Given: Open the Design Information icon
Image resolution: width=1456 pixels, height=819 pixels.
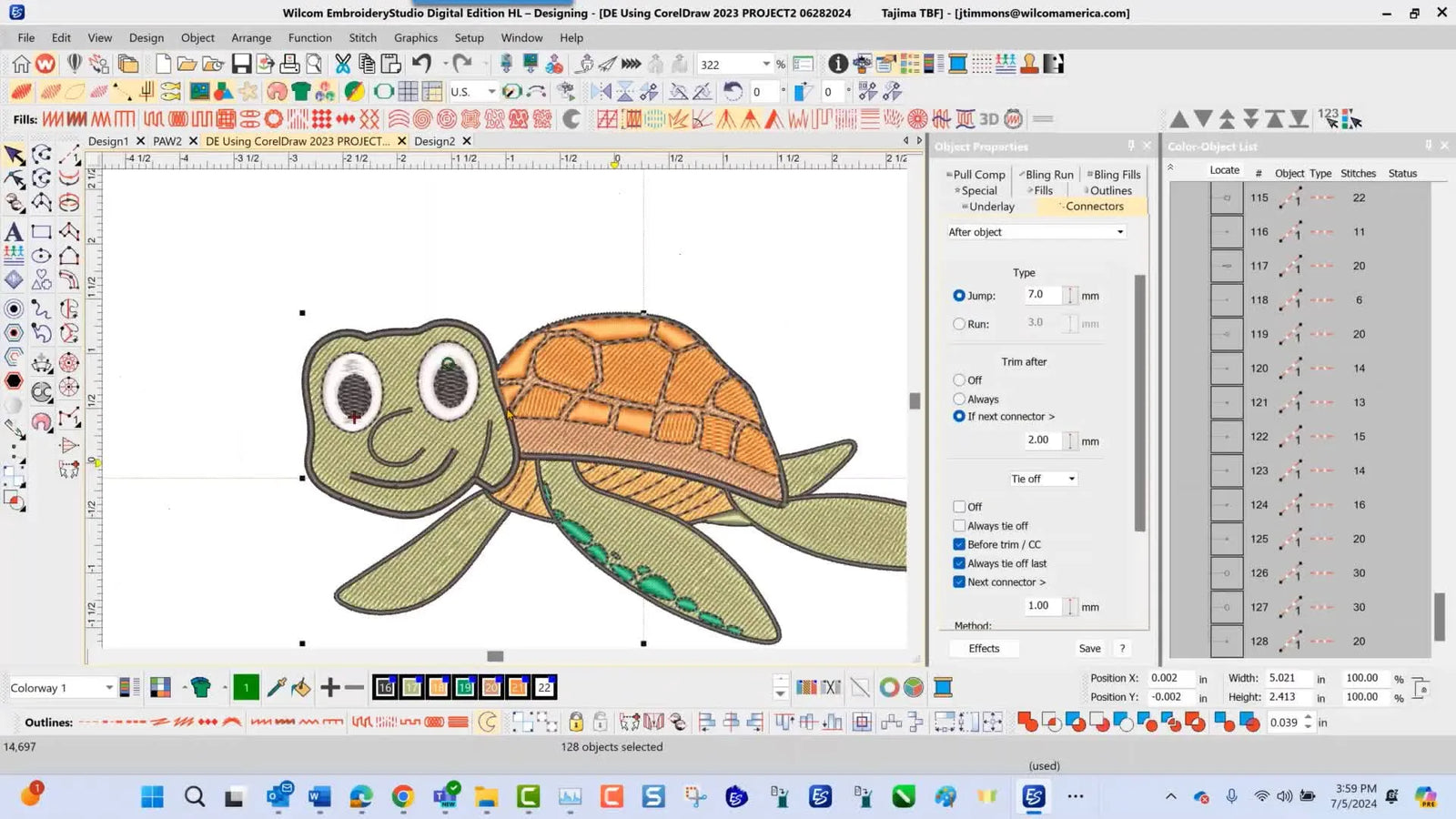Looking at the screenshot, I should (x=838, y=64).
